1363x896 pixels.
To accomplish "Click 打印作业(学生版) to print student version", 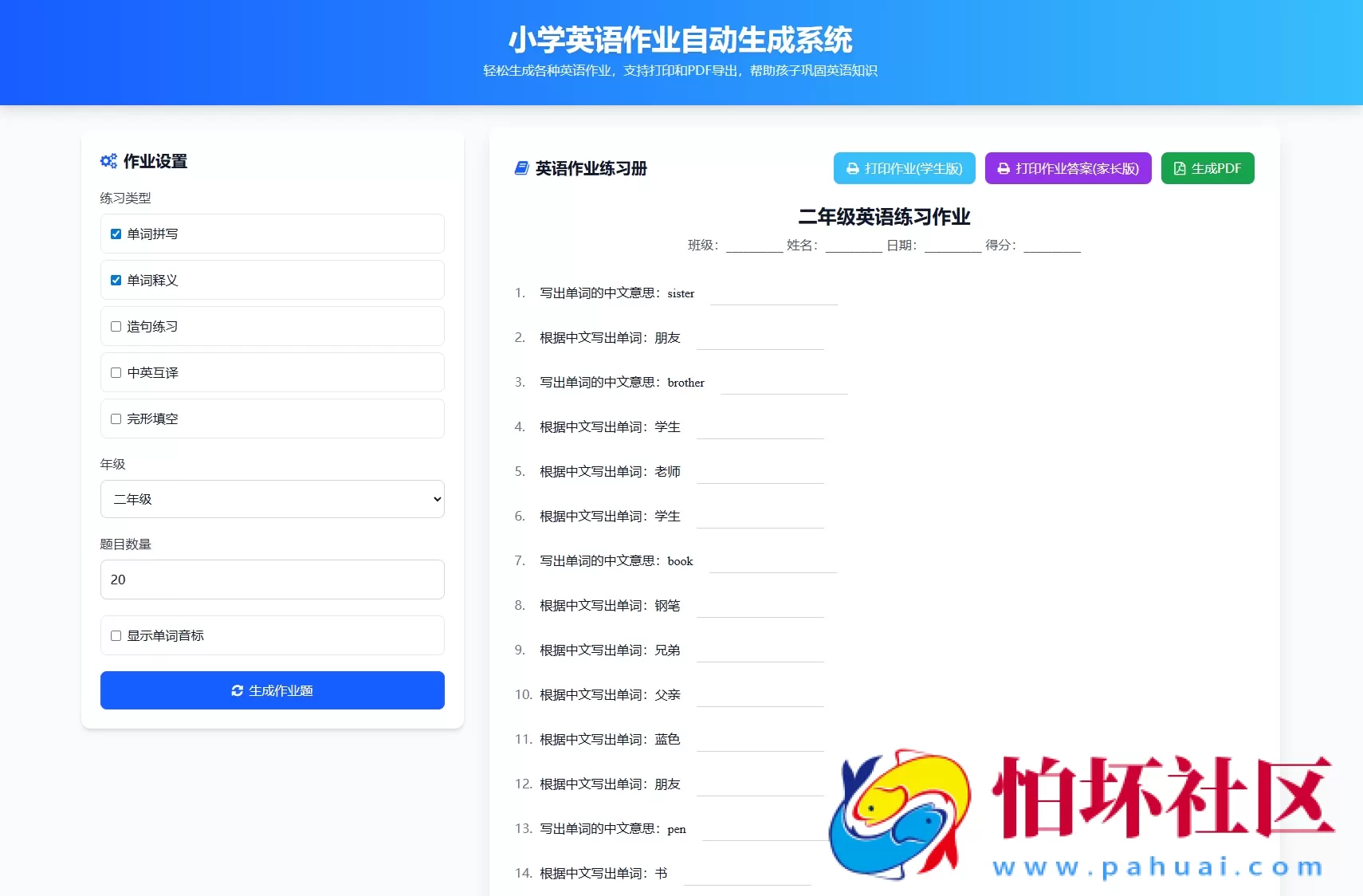I will pos(905,168).
